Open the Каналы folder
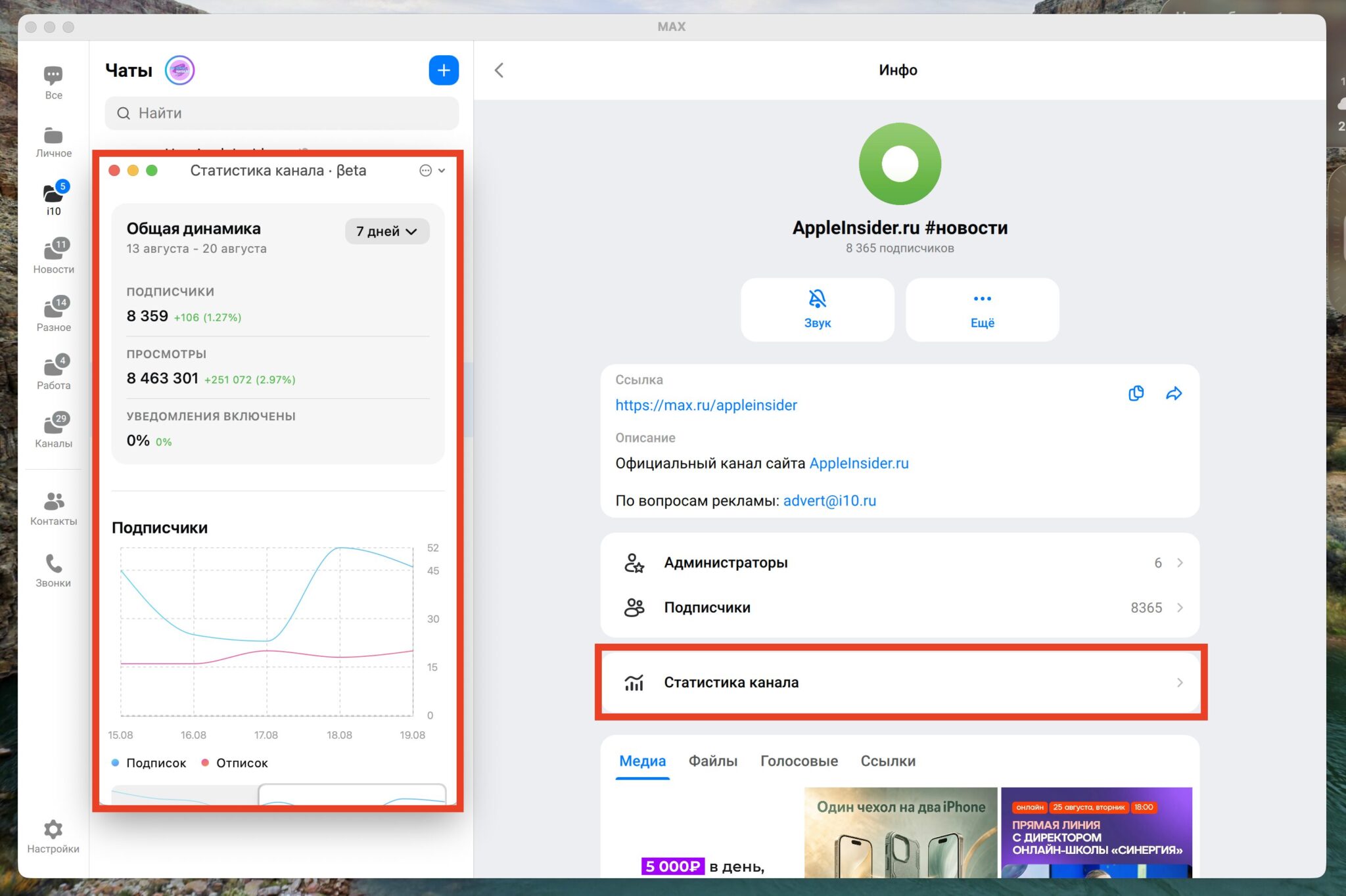 [53, 430]
